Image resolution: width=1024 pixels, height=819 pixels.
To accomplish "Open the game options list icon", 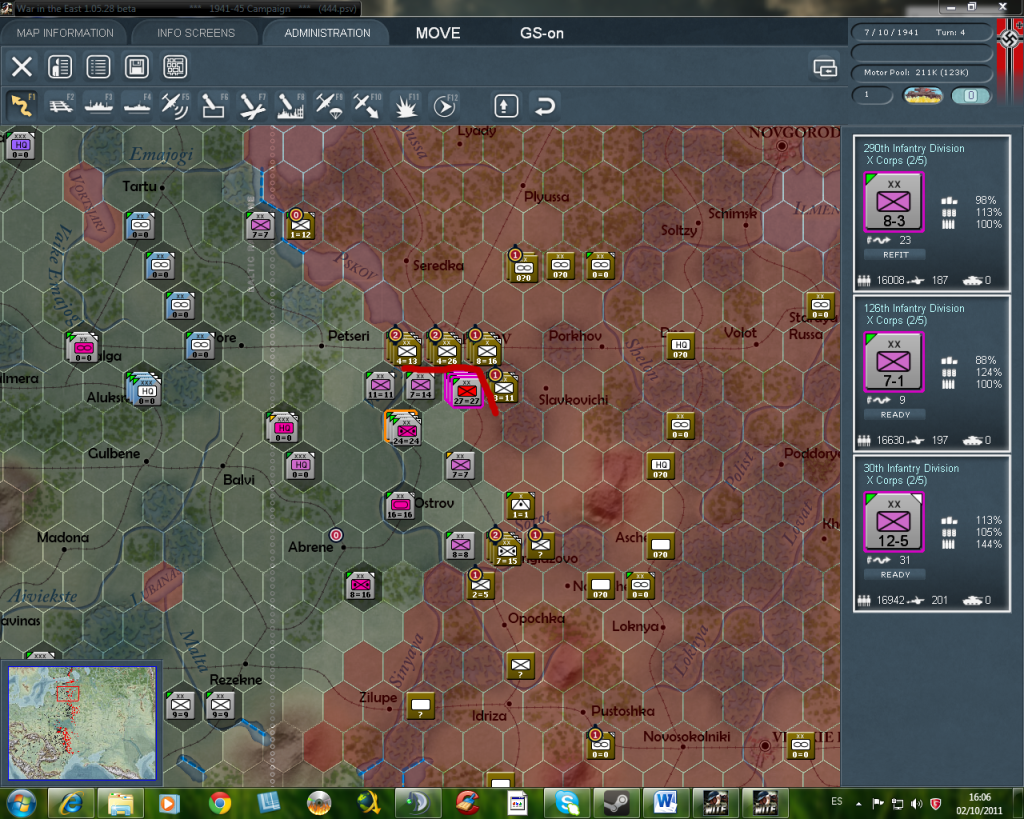I will 99,67.
